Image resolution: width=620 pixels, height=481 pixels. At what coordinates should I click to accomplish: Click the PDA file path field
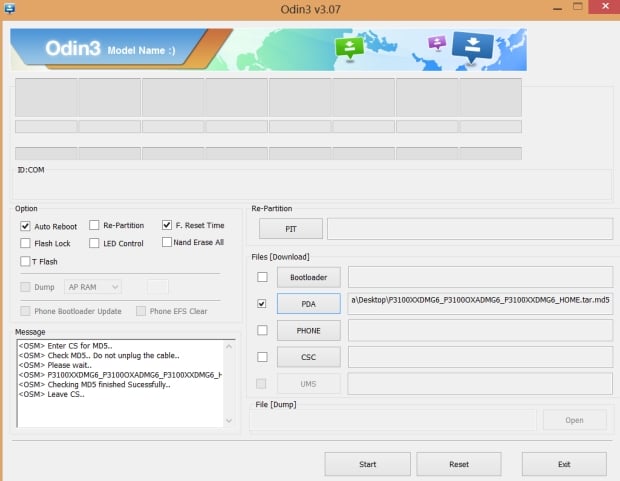[480, 304]
